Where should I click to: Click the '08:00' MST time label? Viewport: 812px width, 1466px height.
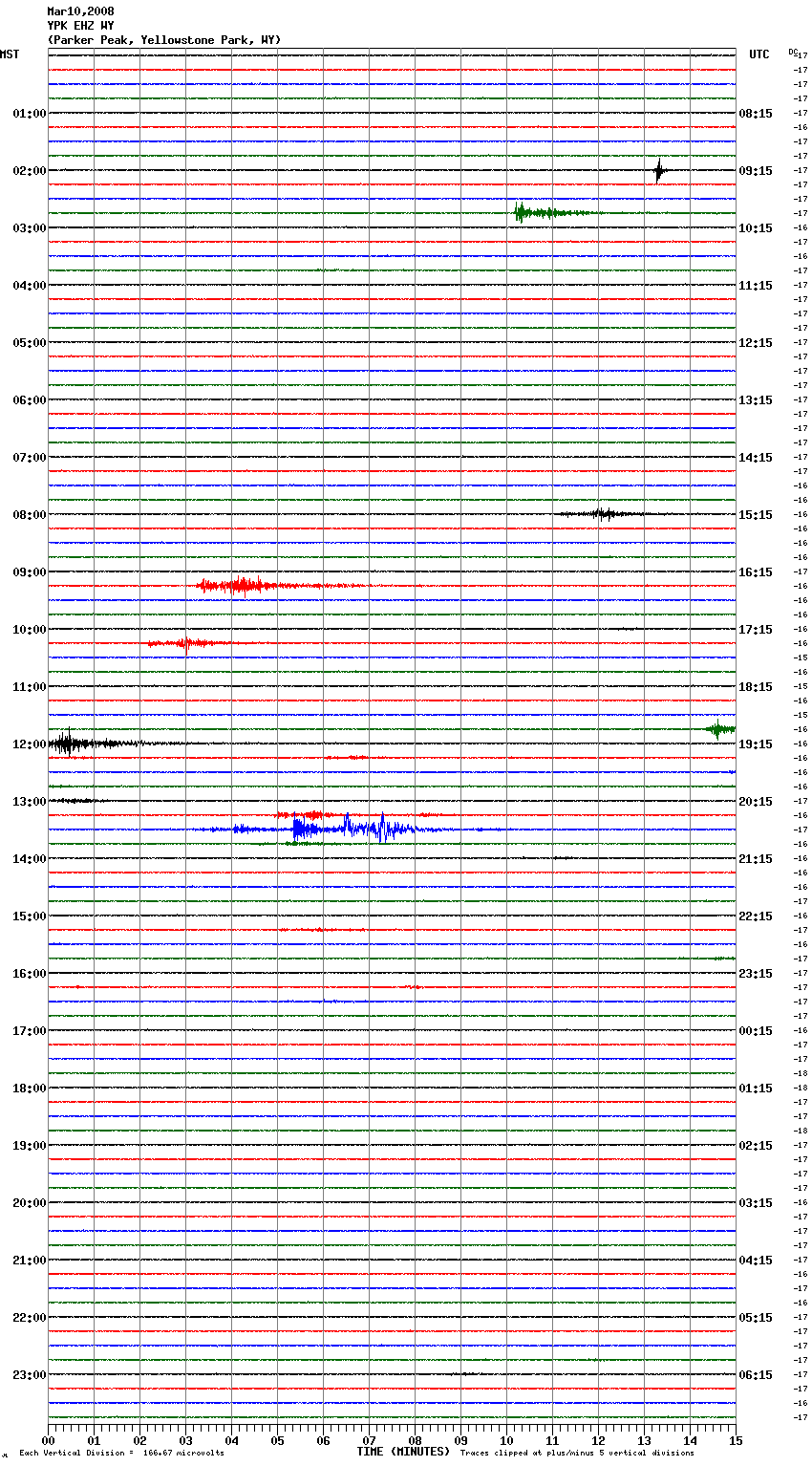coord(30,515)
